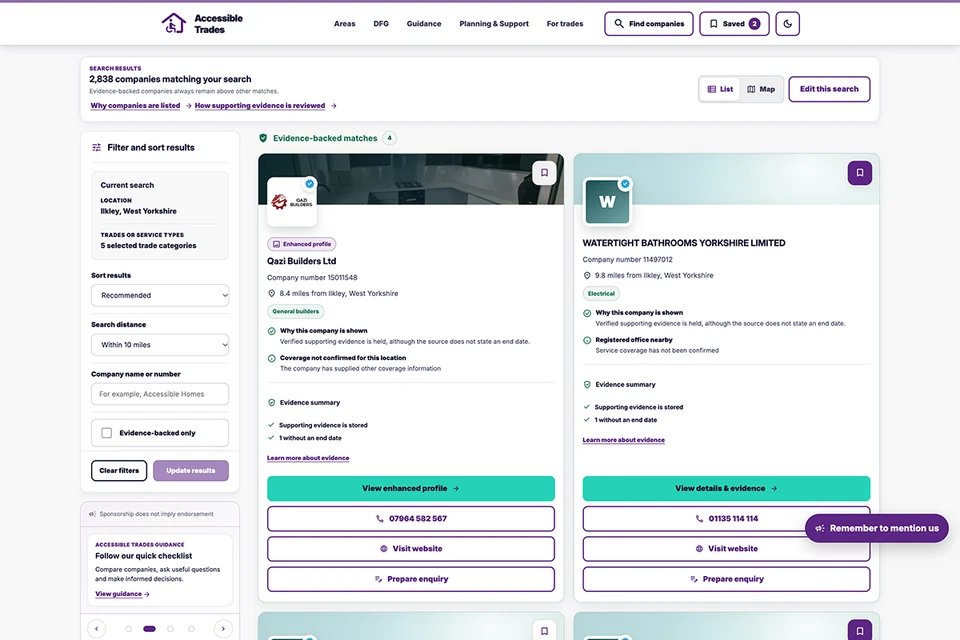This screenshot has height=640, width=960.
Task: Click Find companies search button
Action: coord(649,24)
